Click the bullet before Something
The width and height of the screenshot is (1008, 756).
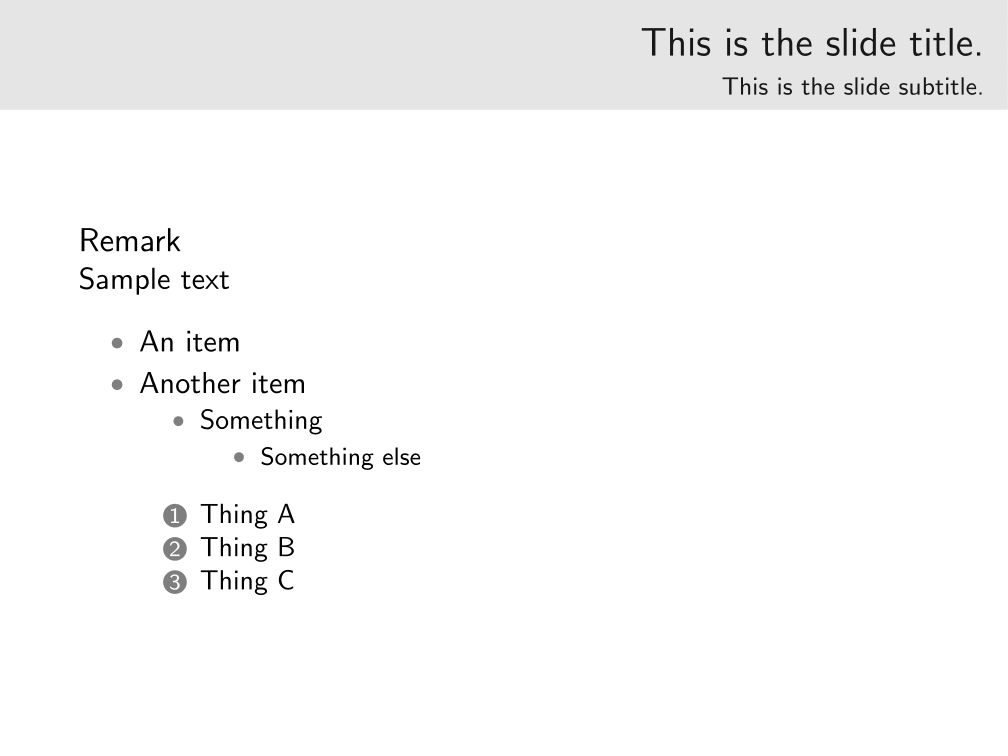pyautogui.click(x=179, y=422)
